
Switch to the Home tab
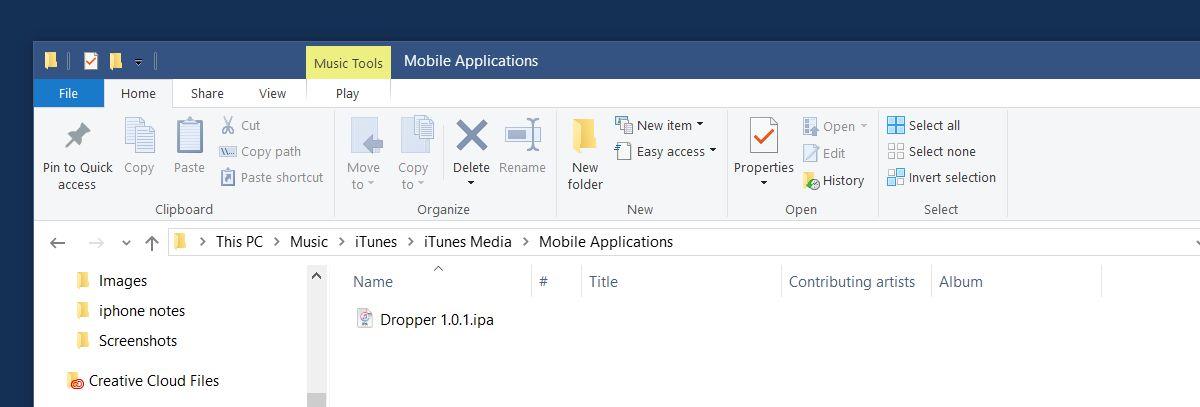[x=138, y=93]
